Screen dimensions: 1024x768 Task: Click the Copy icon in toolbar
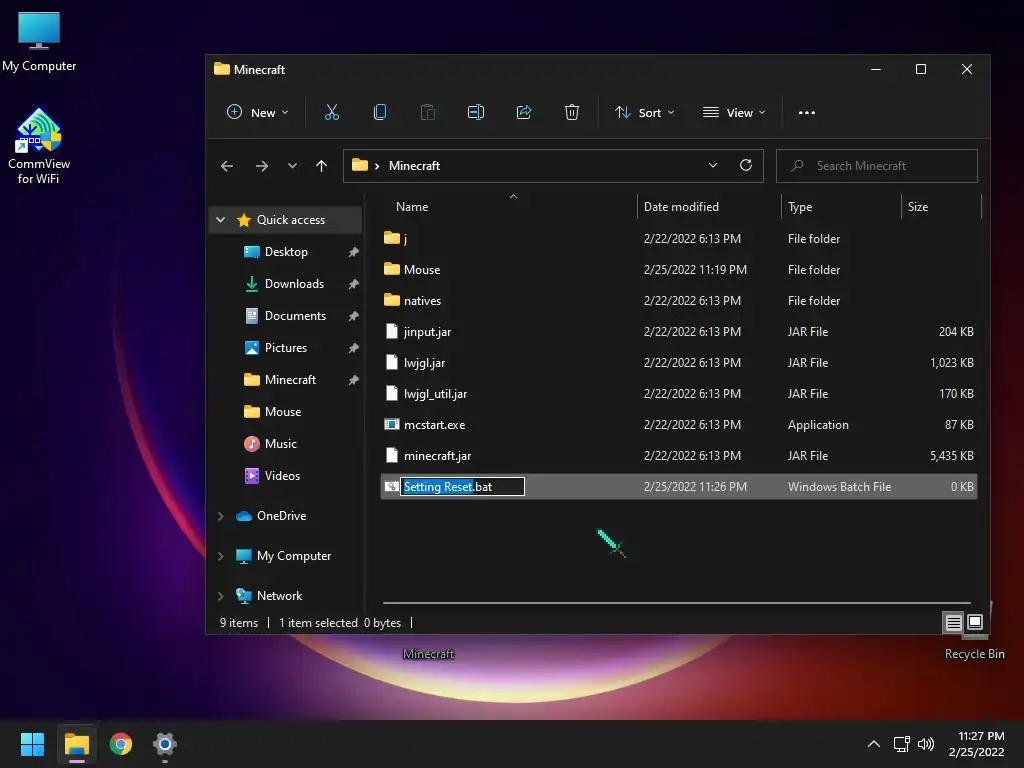(379, 112)
